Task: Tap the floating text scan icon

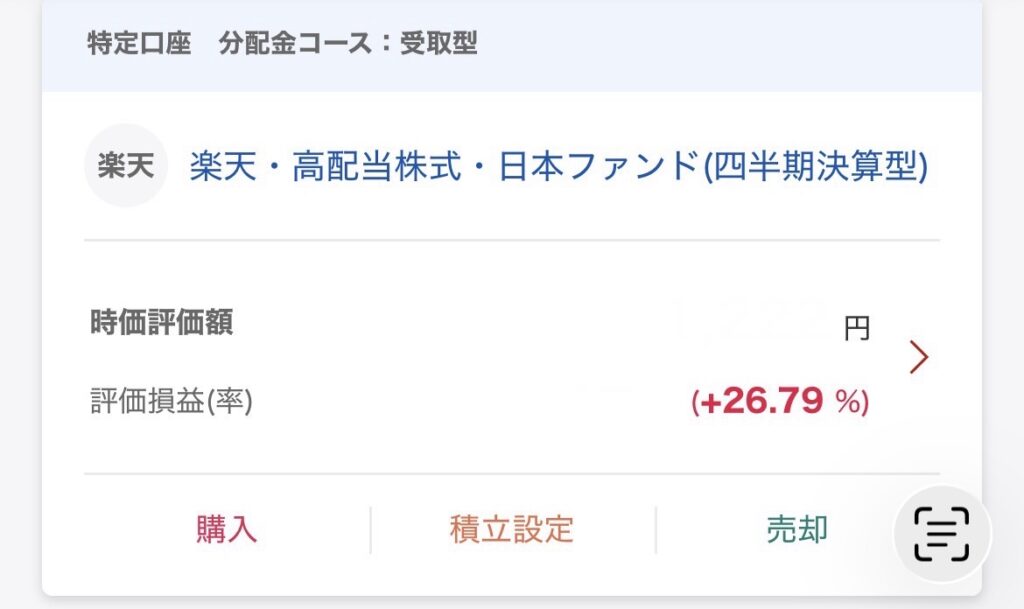Action: click(942, 534)
